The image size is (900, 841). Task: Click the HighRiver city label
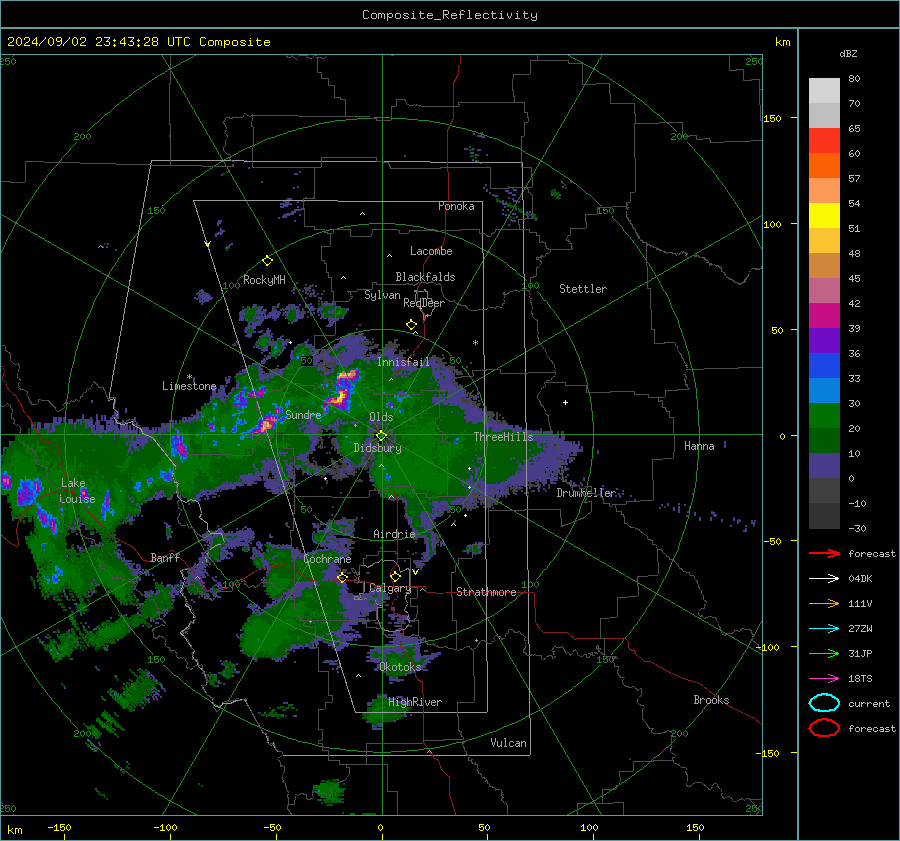(x=415, y=702)
